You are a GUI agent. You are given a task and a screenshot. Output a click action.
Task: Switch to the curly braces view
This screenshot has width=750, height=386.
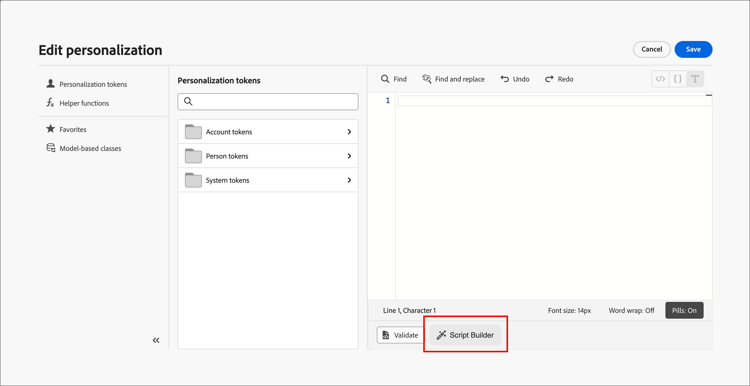pos(678,79)
